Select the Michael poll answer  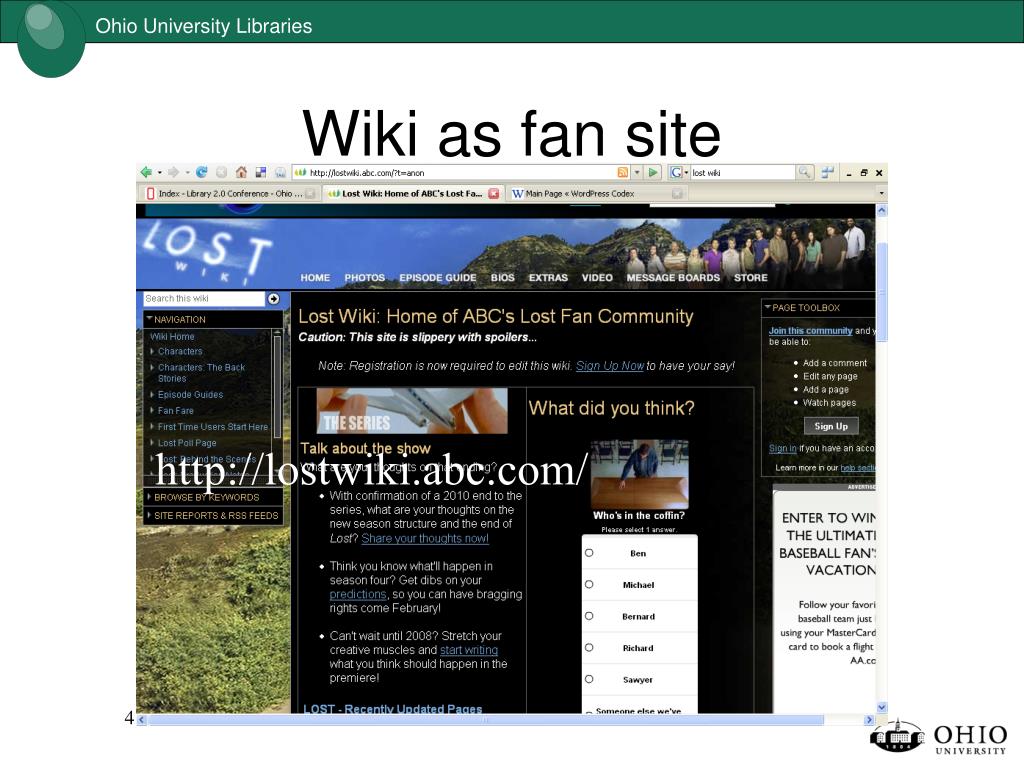[x=589, y=584]
